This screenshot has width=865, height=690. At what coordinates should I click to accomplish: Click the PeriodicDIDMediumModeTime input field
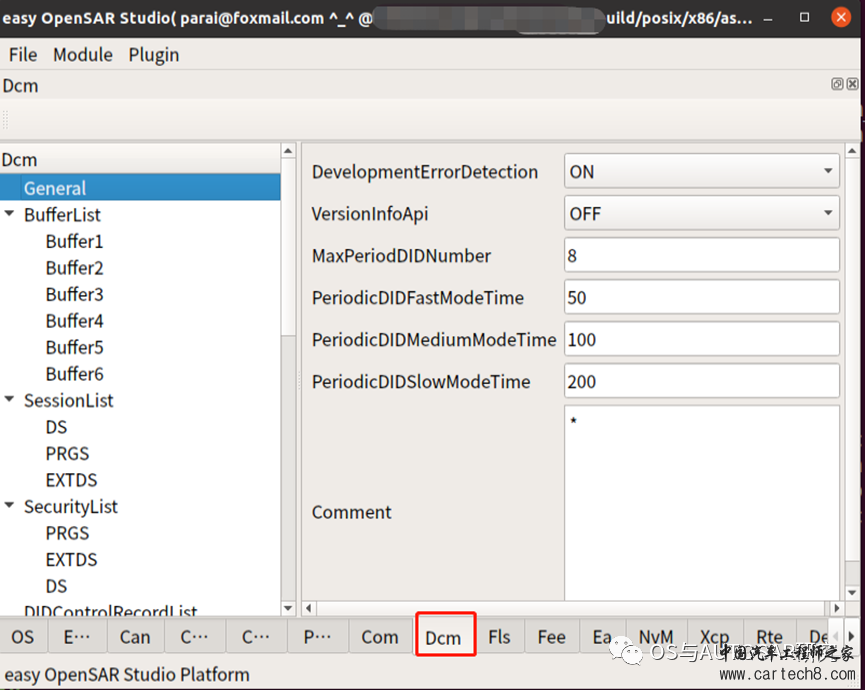(702, 339)
